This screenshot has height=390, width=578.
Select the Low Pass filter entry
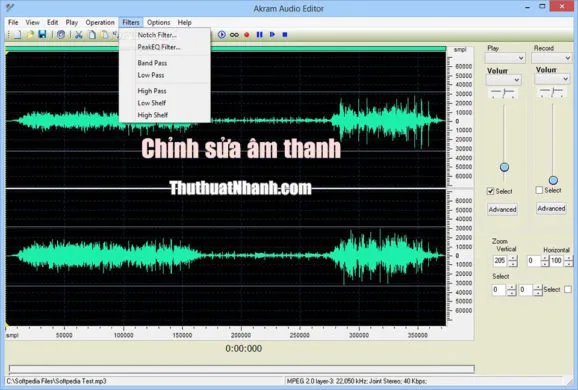tap(165, 75)
